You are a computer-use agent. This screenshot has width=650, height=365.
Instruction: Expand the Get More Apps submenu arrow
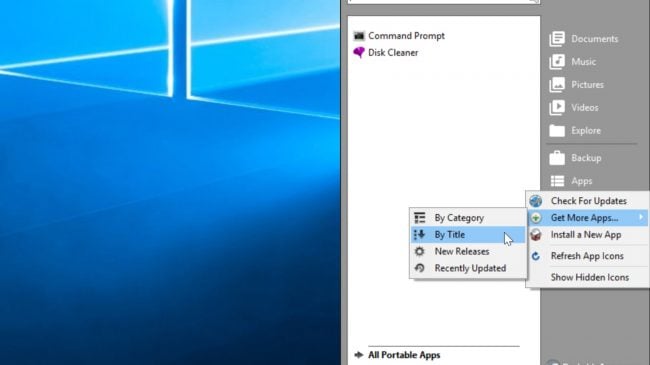point(641,217)
